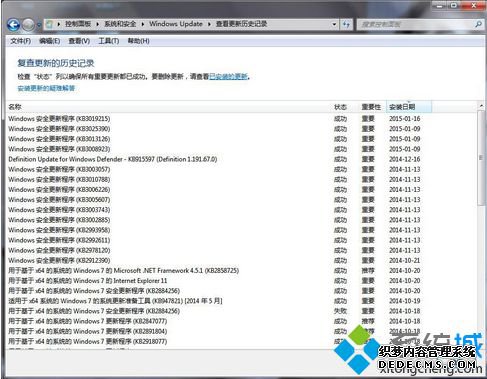This screenshot has height=379, width=487.
Task: Open address bar history dropdown
Action: tap(334, 24)
